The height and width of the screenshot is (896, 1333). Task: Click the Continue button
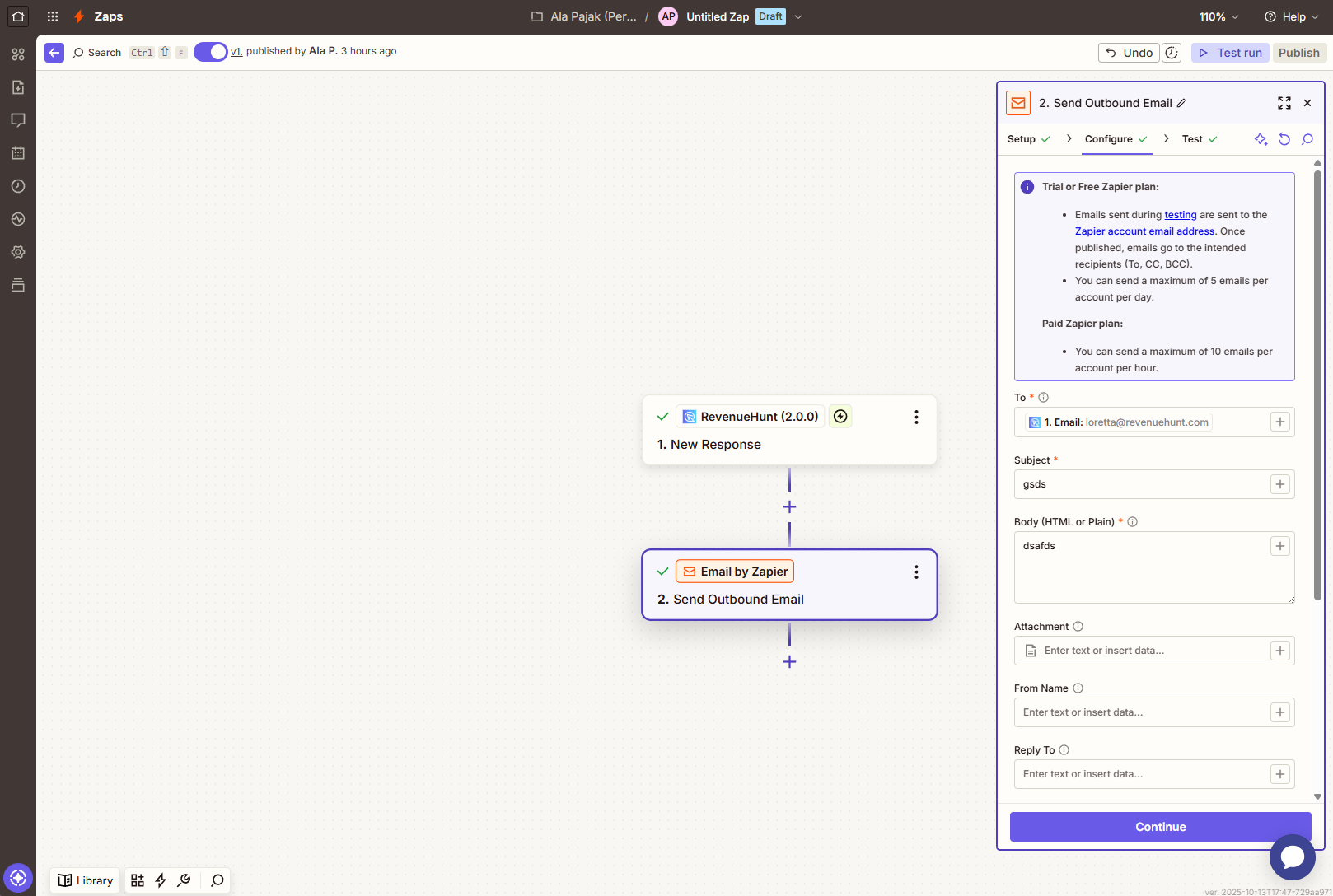point(1160,826)
